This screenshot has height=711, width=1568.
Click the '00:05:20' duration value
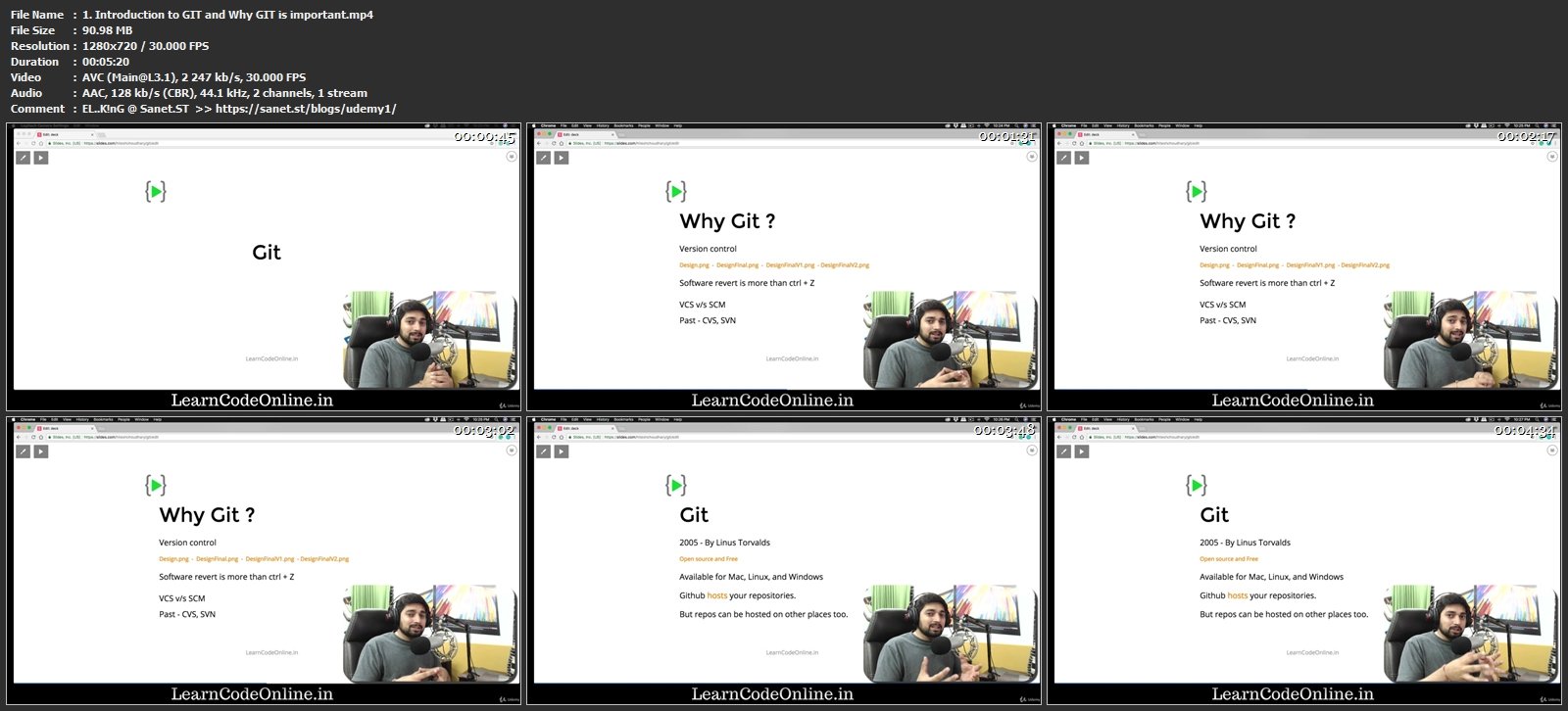[106, 62]
